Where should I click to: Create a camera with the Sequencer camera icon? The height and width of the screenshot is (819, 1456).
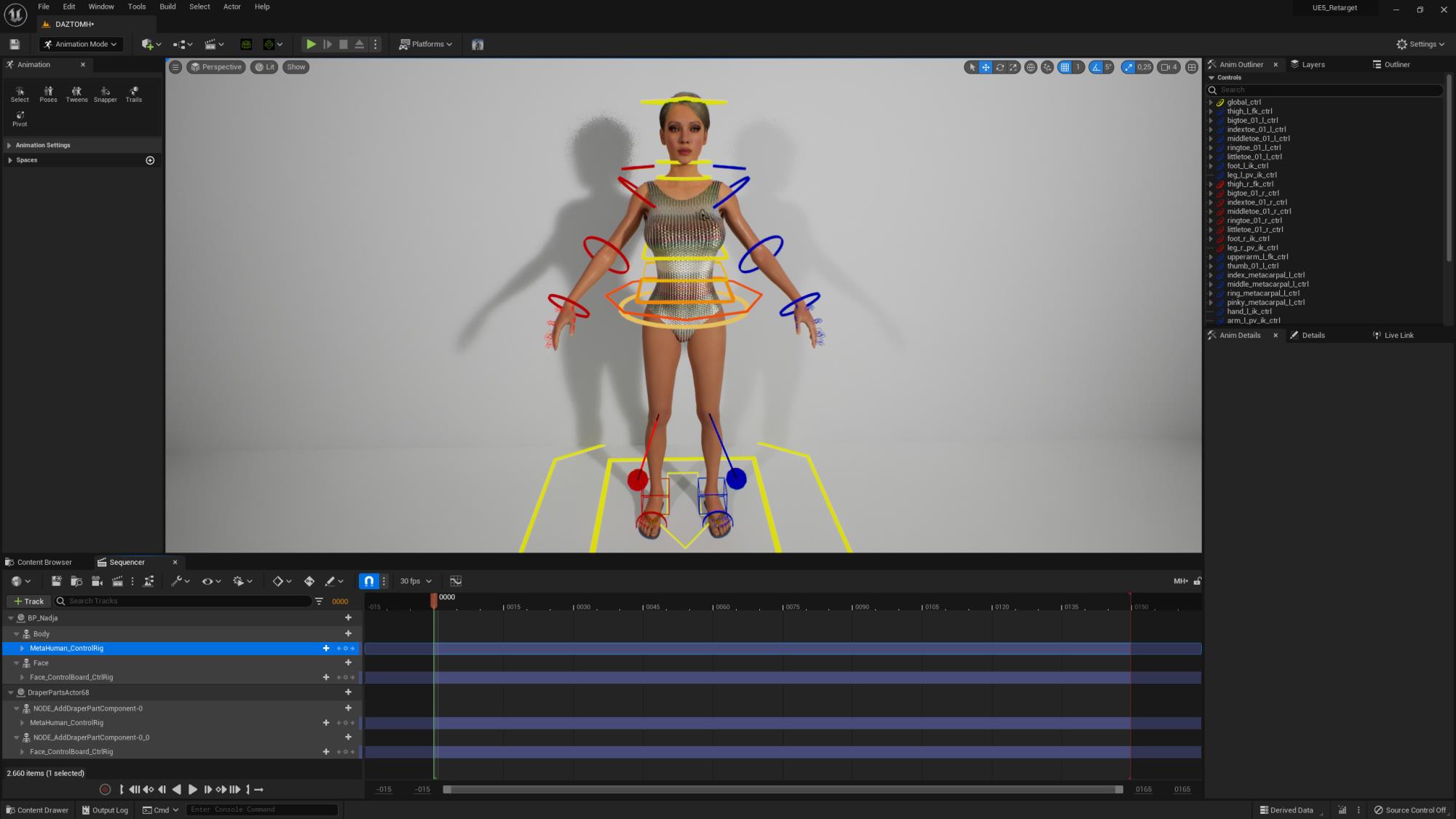point(97,581)
